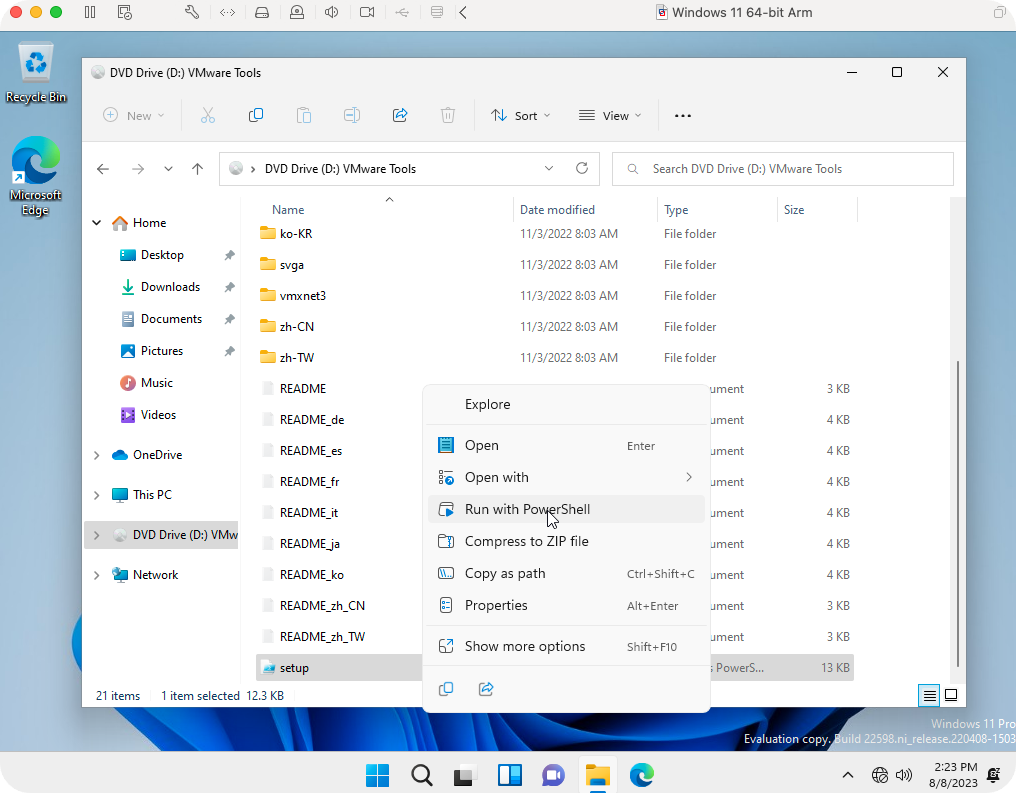1016x793 pixels.
Task: Go back with the left arrow
Action: (x=103, y=169)
